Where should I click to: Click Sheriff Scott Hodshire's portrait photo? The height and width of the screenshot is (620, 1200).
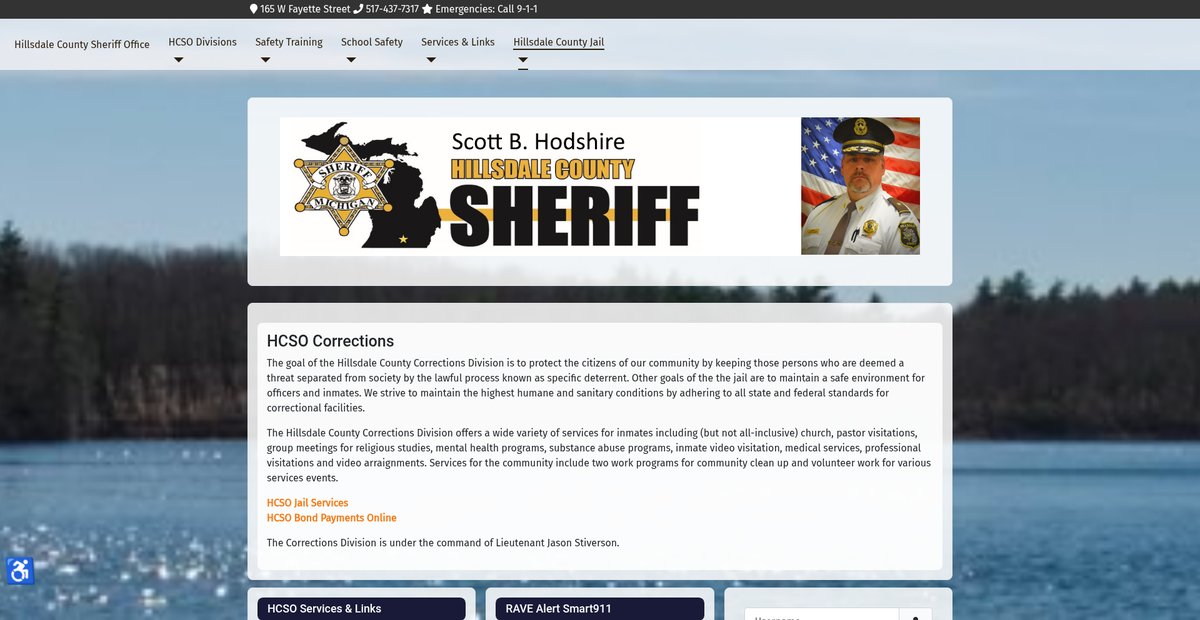tap(860, 186)
